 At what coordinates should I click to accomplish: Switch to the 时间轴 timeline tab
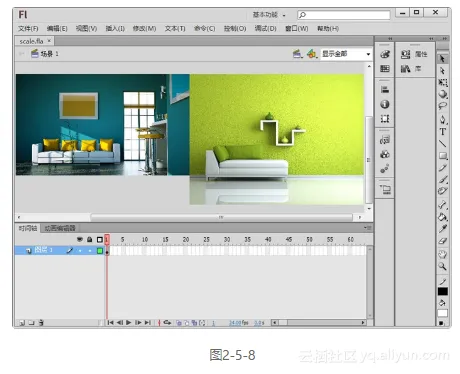point(28,228)
